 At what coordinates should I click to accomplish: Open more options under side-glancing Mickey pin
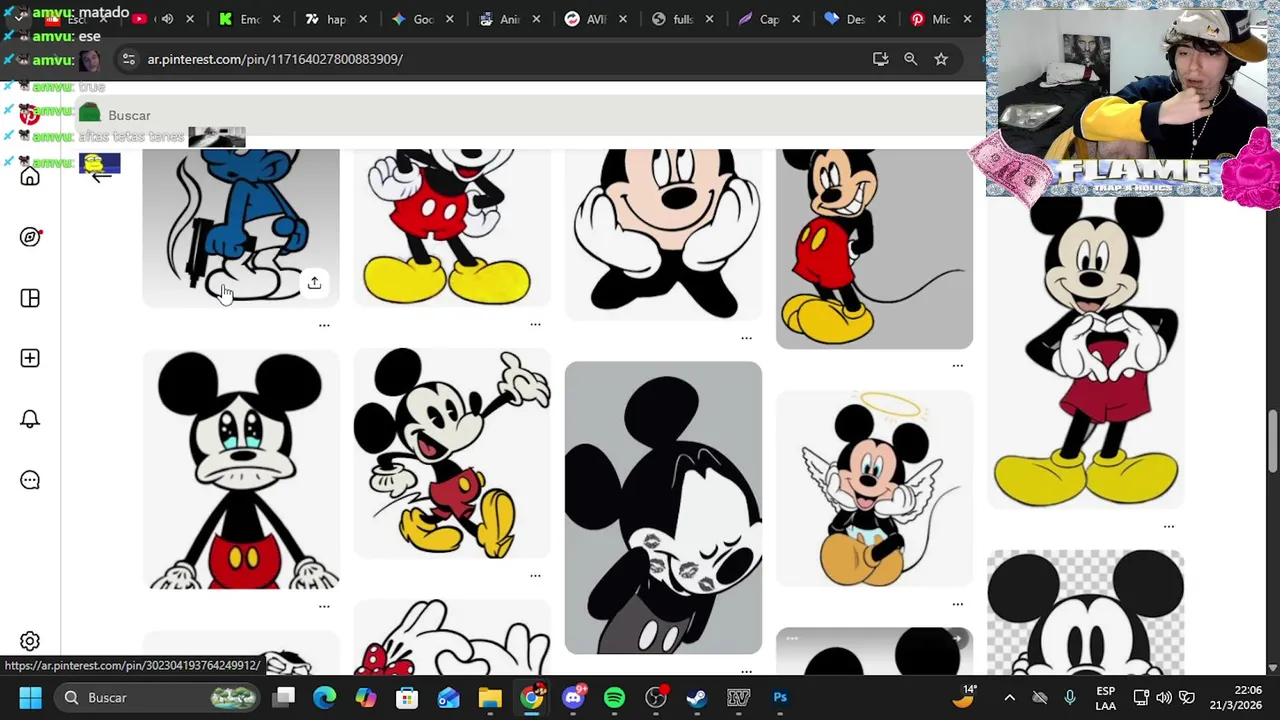pyautogui.click(x=957, y=366)
